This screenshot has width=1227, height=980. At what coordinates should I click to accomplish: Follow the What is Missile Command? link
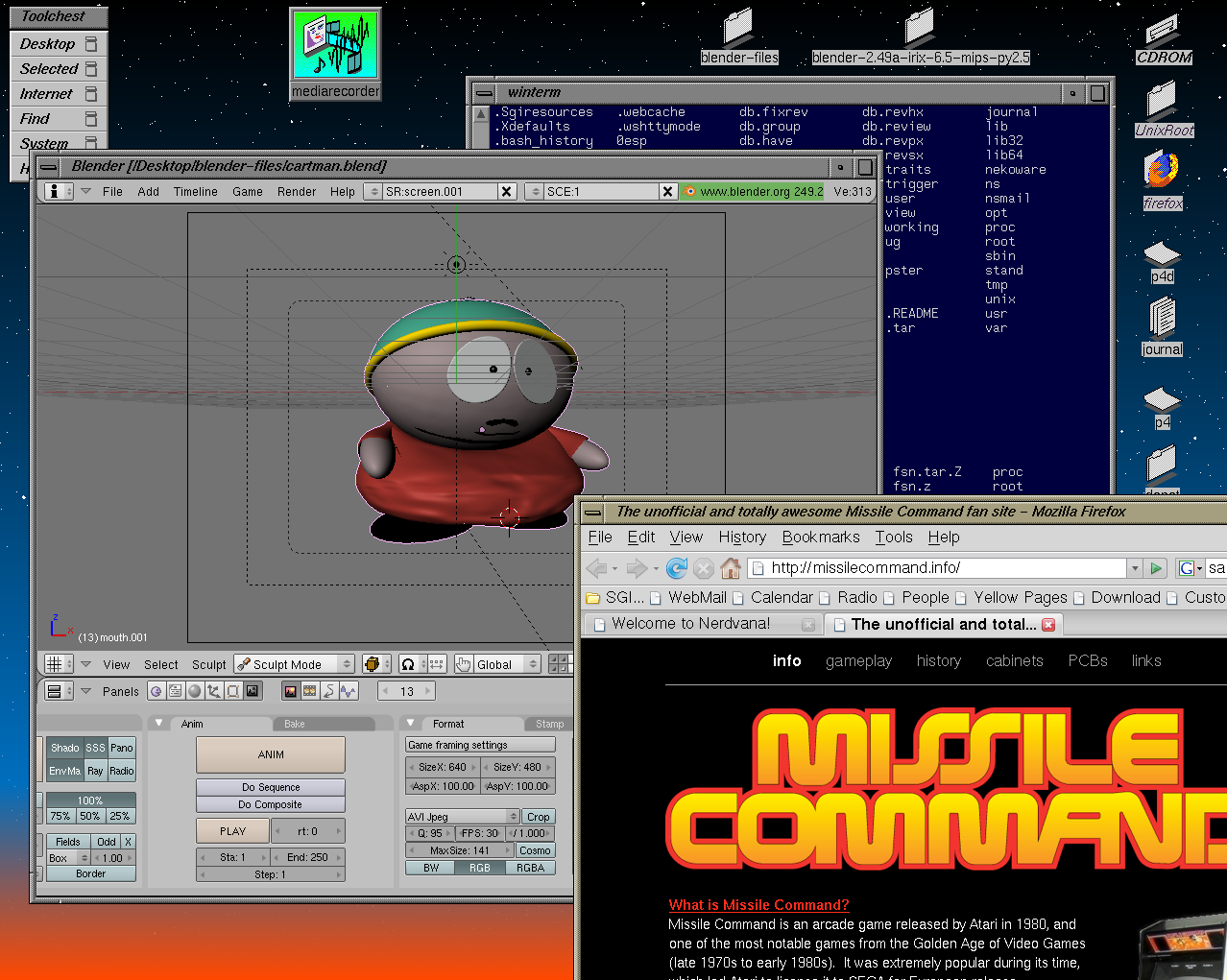(758, 905)
